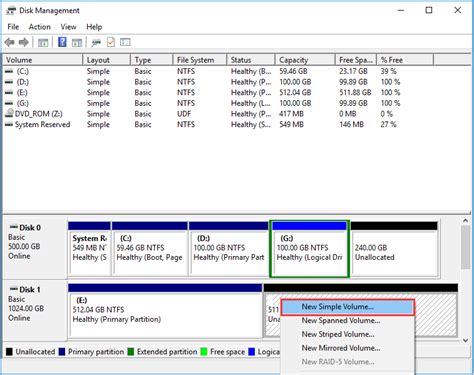The width and height of the screenshot is (474, 375).
Task: Click the UDF file system cell
Action: click(x=184, y=114)
